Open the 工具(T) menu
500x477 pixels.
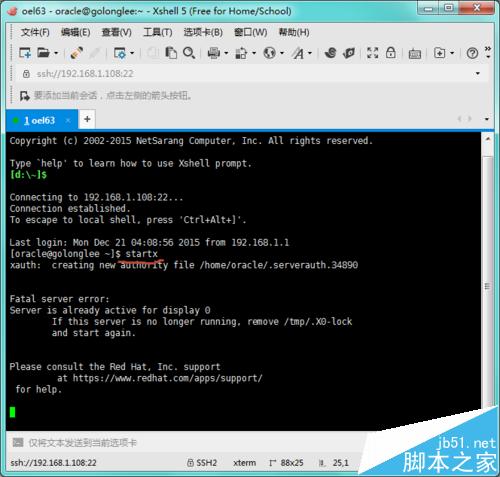click(x=157, y=32)
